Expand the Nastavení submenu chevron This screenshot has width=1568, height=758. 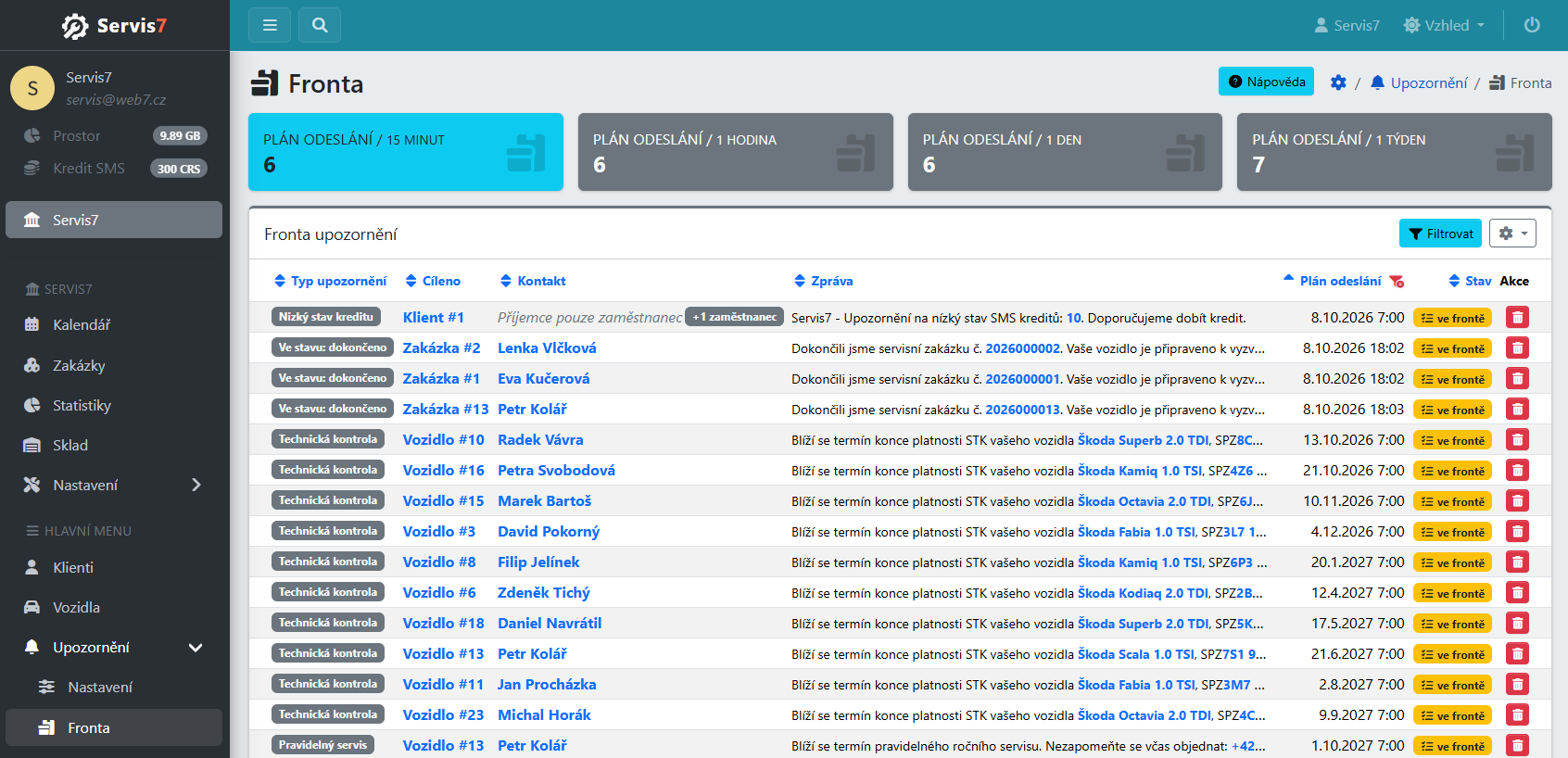pyautogui.click(x=196, y=485)
